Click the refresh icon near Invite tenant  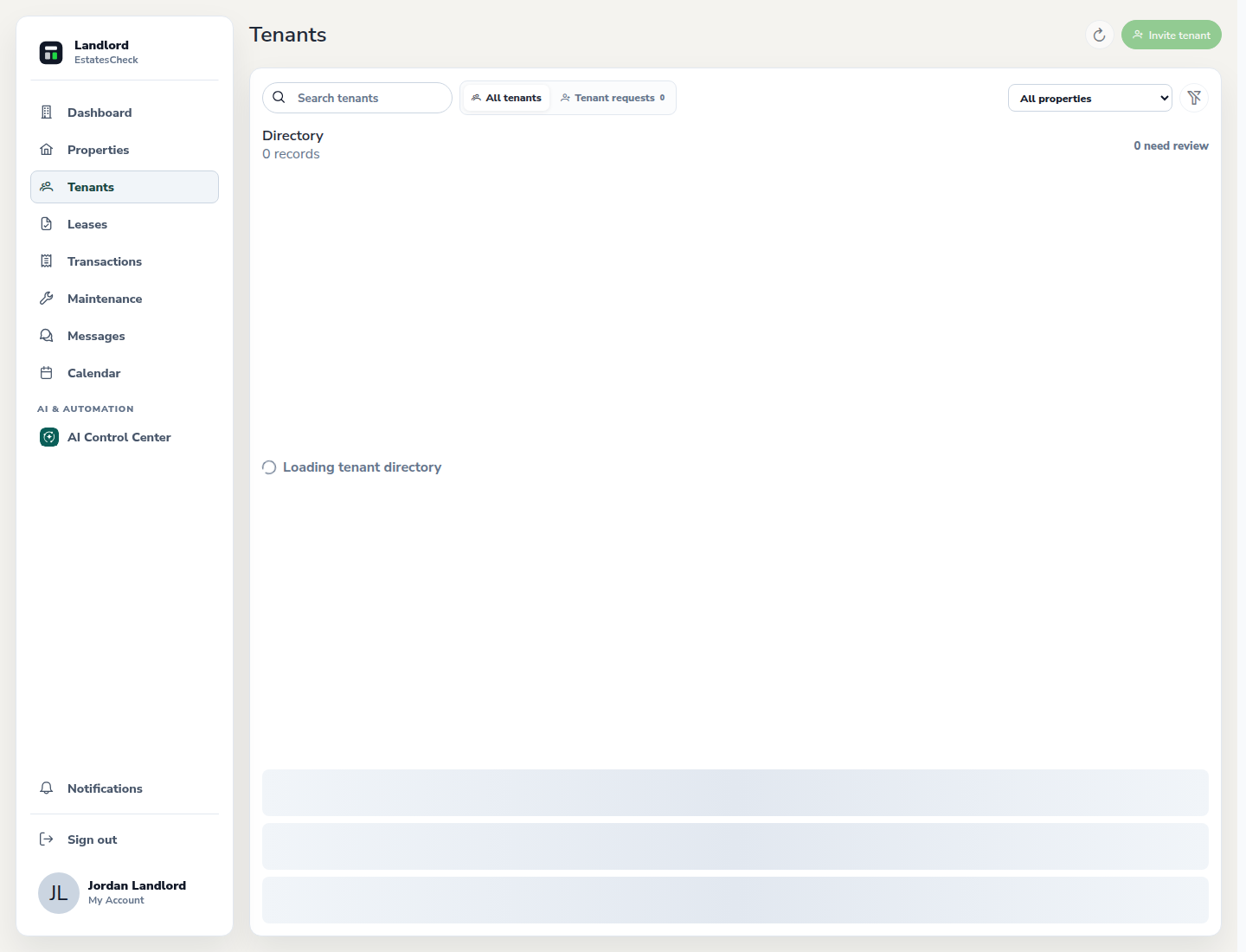(x=1100, y=35)
